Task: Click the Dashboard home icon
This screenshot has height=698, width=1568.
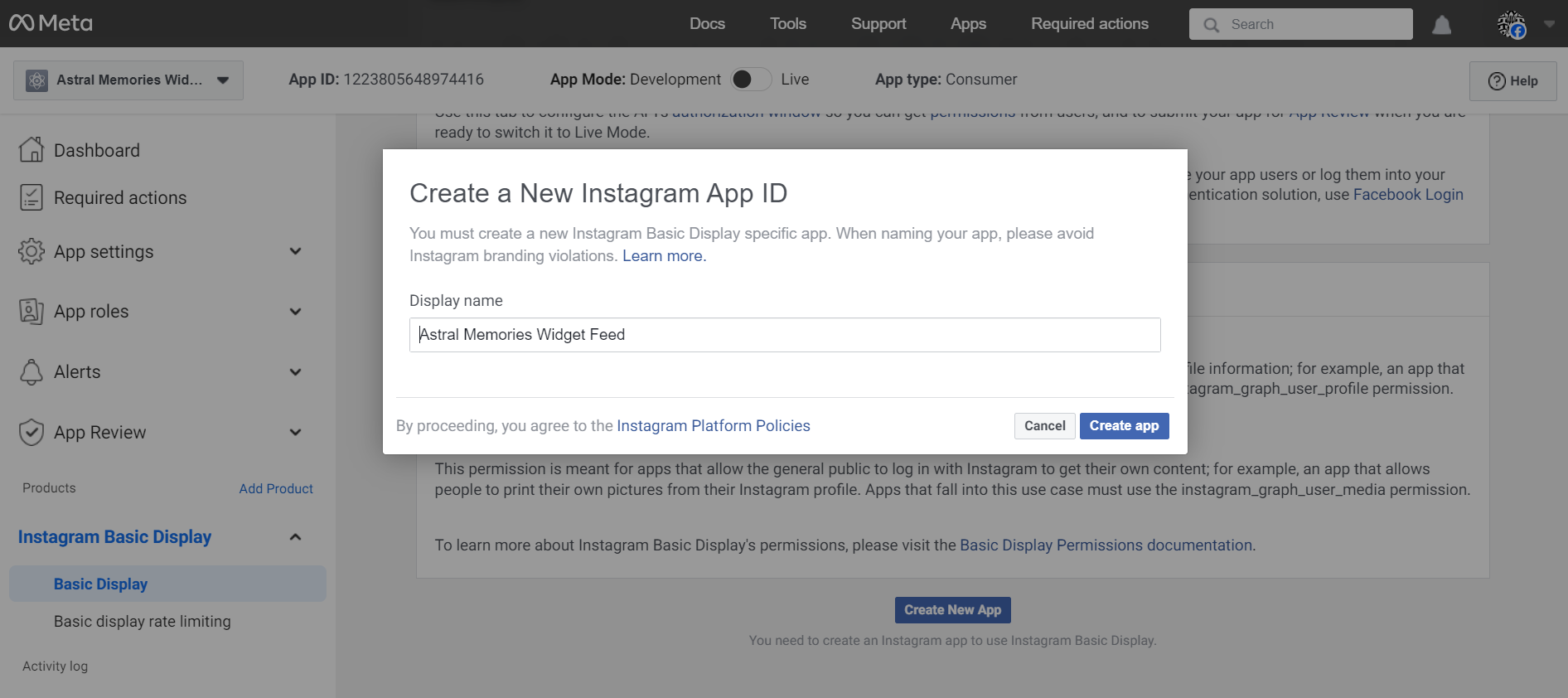Action: 31,150
